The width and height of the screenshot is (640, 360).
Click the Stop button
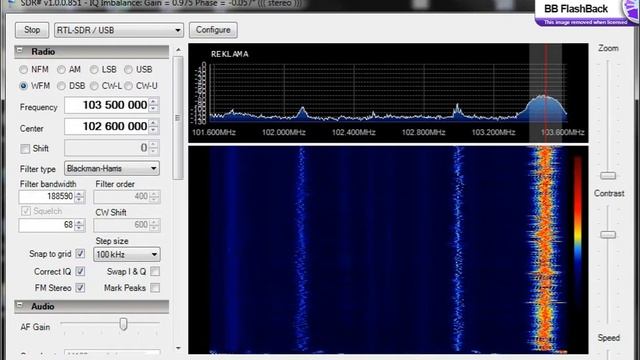32,30
